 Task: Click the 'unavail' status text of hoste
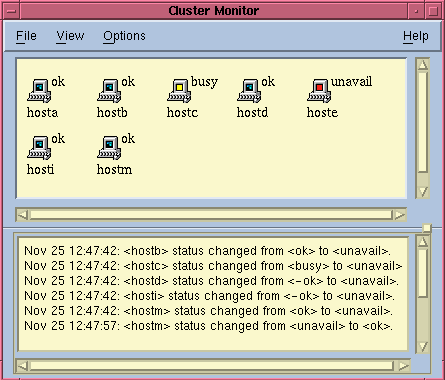[x=351, y=82]
